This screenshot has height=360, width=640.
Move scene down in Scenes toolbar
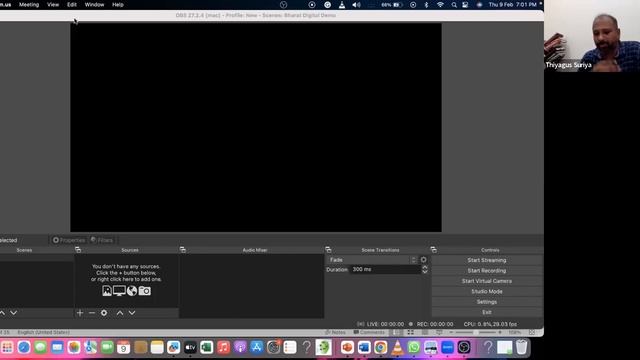click(x=13, y=313)
